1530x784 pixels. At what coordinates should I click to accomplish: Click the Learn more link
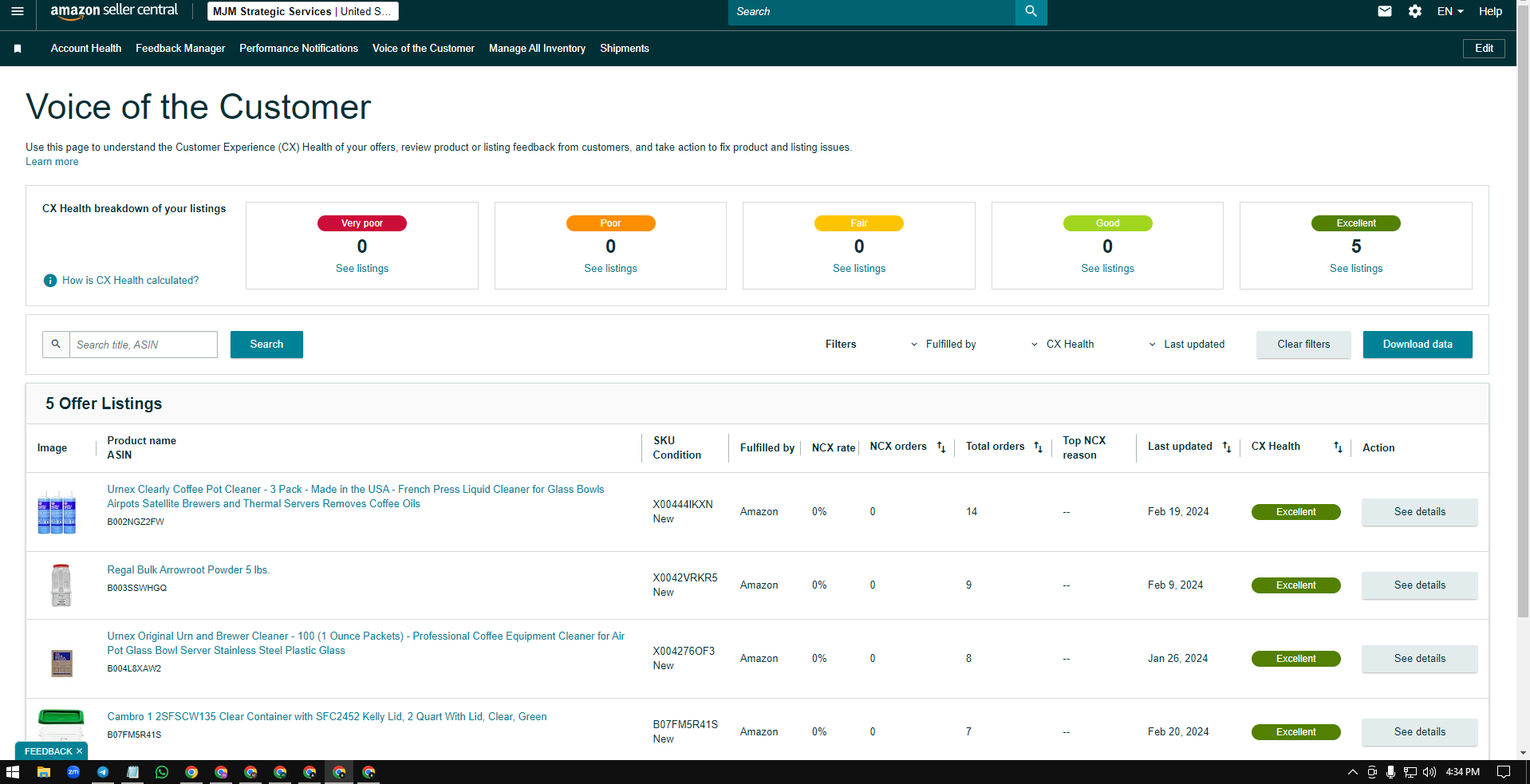click(x=52, y=162)
